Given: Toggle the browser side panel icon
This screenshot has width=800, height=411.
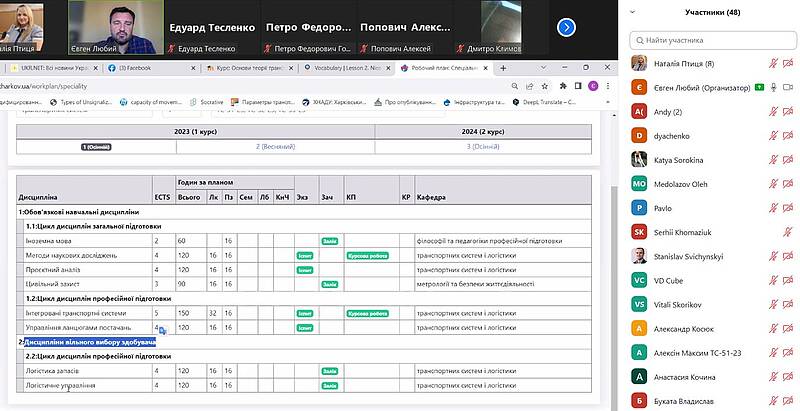Looking at the screenshot, I should click(578, 86).
